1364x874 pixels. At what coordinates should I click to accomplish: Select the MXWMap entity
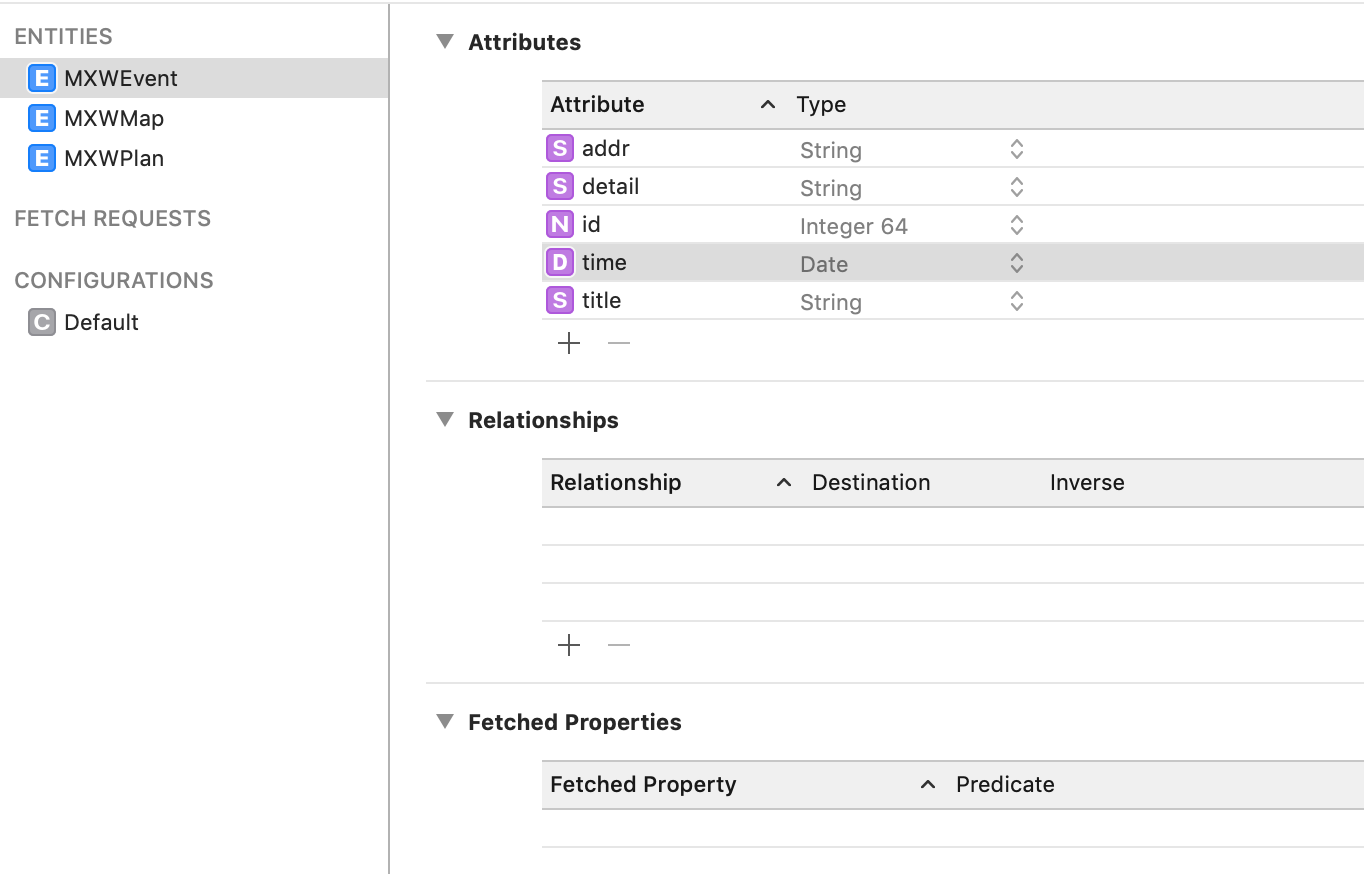click(x=194, y=118)
